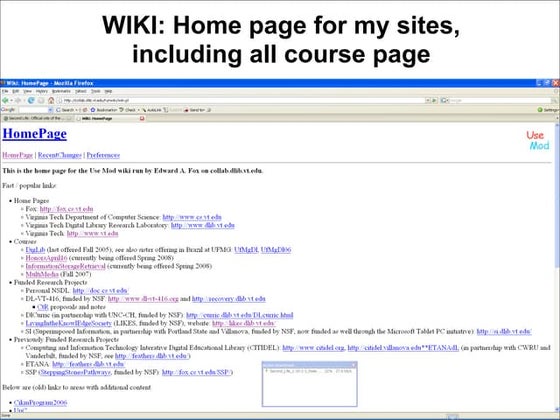This screenshot has width=560, height=420.
Task: Open the Personal NSDL doc.cs.vt.edu link
Action: 101,291
